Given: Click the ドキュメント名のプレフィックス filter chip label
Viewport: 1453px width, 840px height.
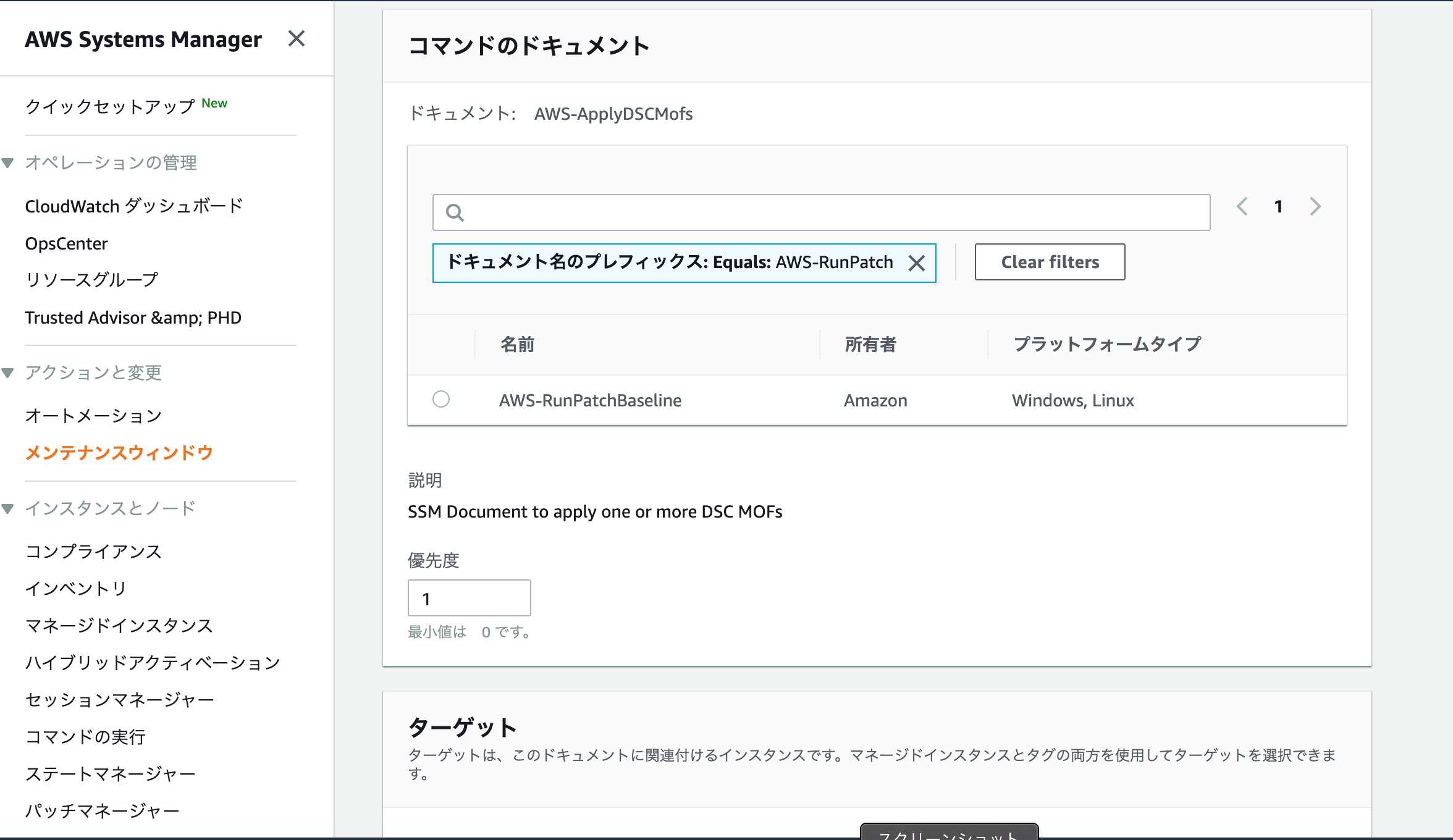Looking at the screenshot, I should (x=670, y=262).
